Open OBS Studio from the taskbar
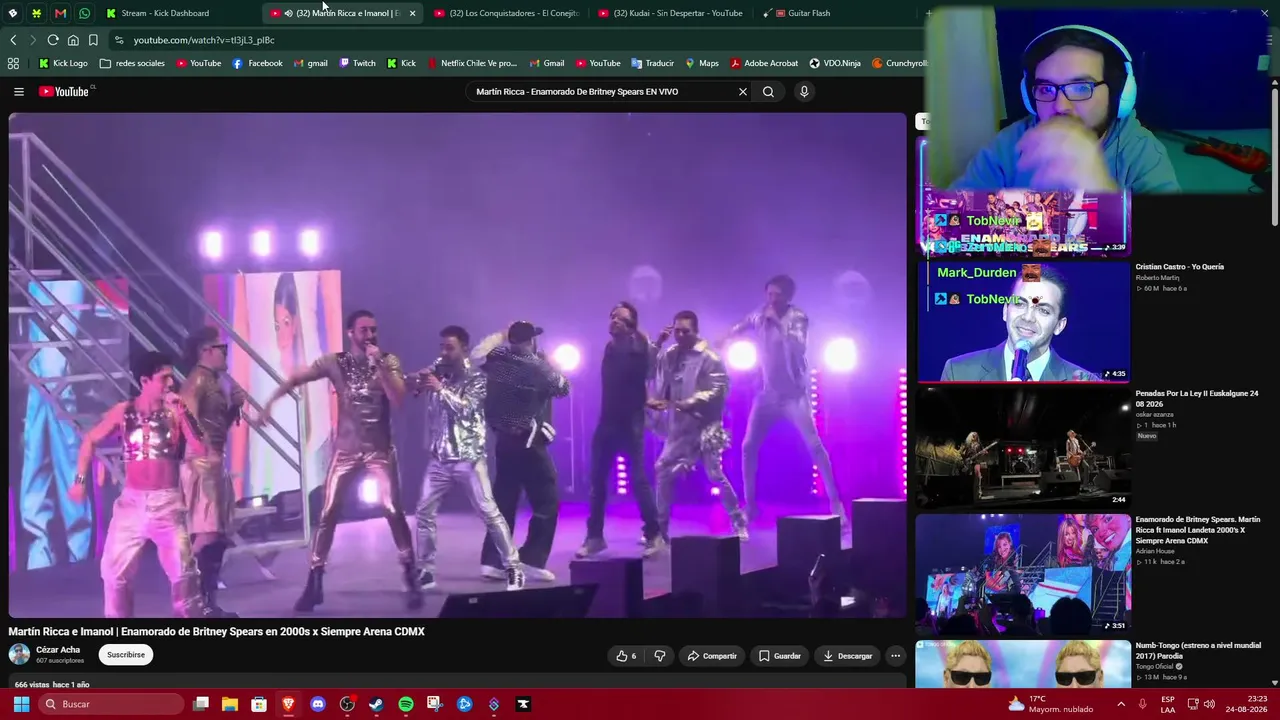The width and height of the screenshot is (1280, 720). point(347,704)
